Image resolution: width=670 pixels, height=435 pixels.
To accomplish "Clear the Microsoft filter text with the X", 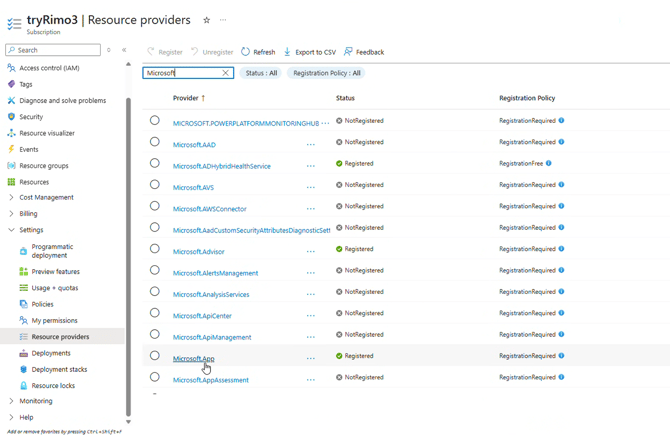I will point(226,73).
